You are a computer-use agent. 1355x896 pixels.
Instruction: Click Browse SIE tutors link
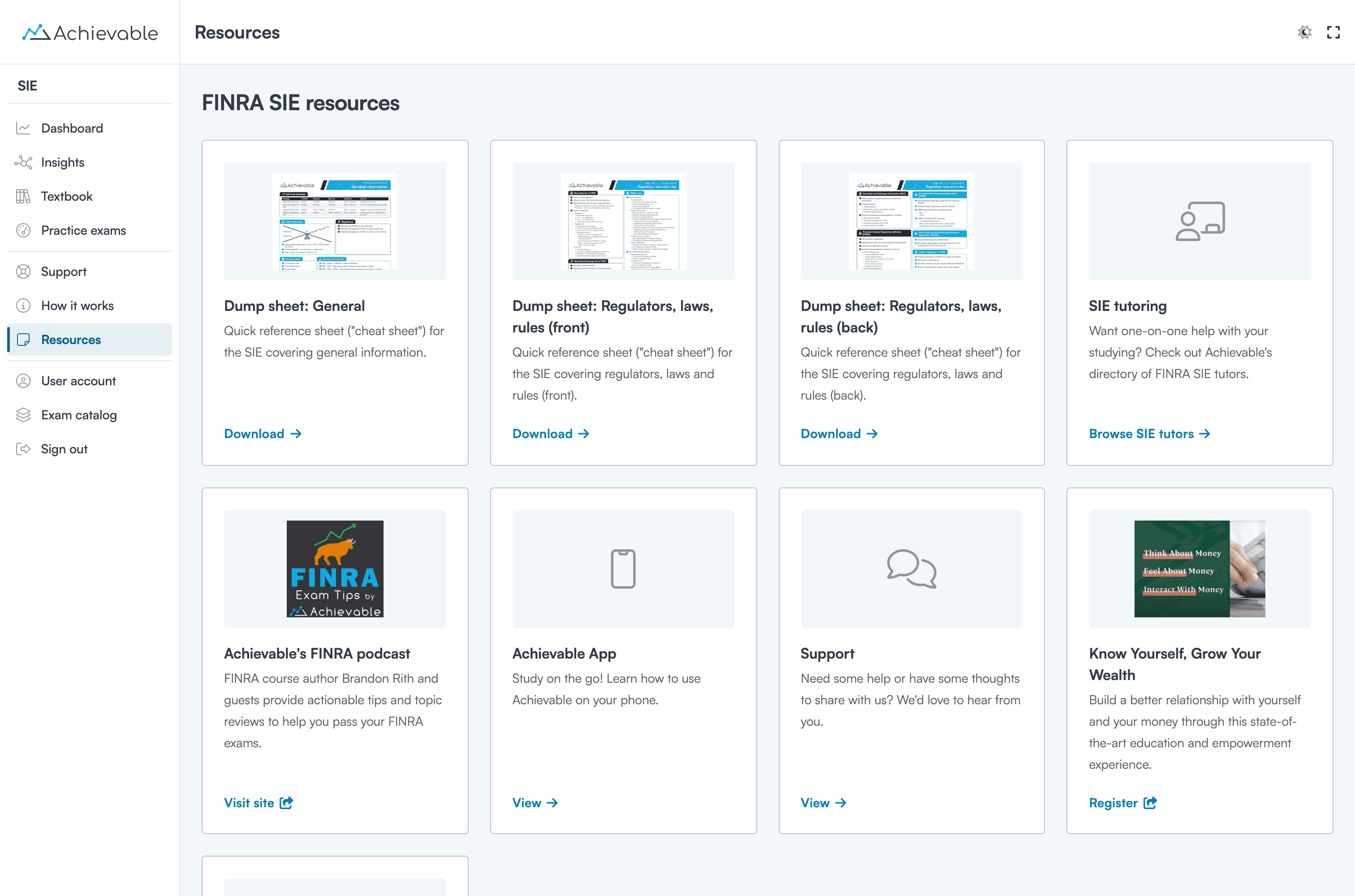coord(1149,434)
